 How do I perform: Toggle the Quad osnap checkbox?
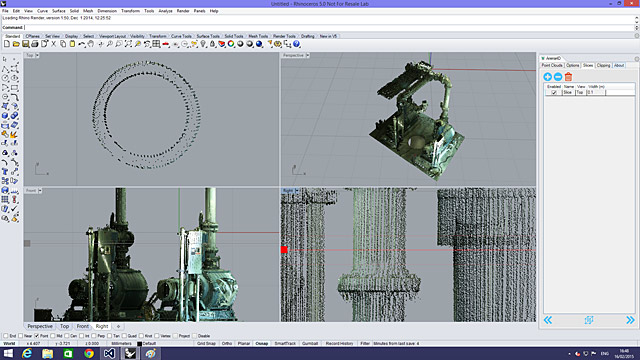coord(124,336)
